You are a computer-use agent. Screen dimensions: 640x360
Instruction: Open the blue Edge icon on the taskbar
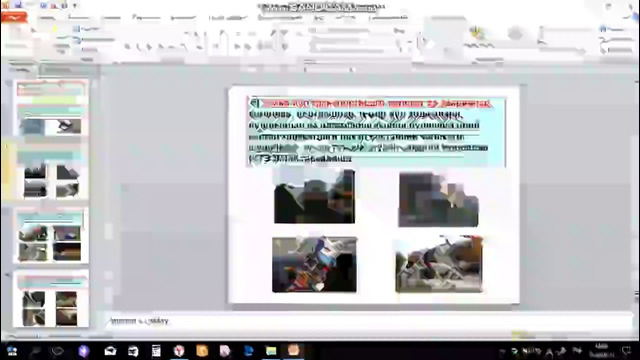248,351
